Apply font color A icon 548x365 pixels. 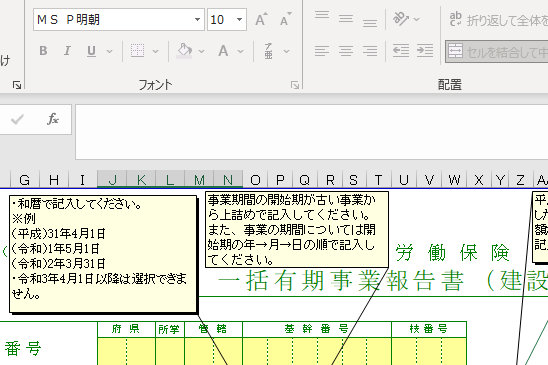pyautogui.click(x=223, y=51)
